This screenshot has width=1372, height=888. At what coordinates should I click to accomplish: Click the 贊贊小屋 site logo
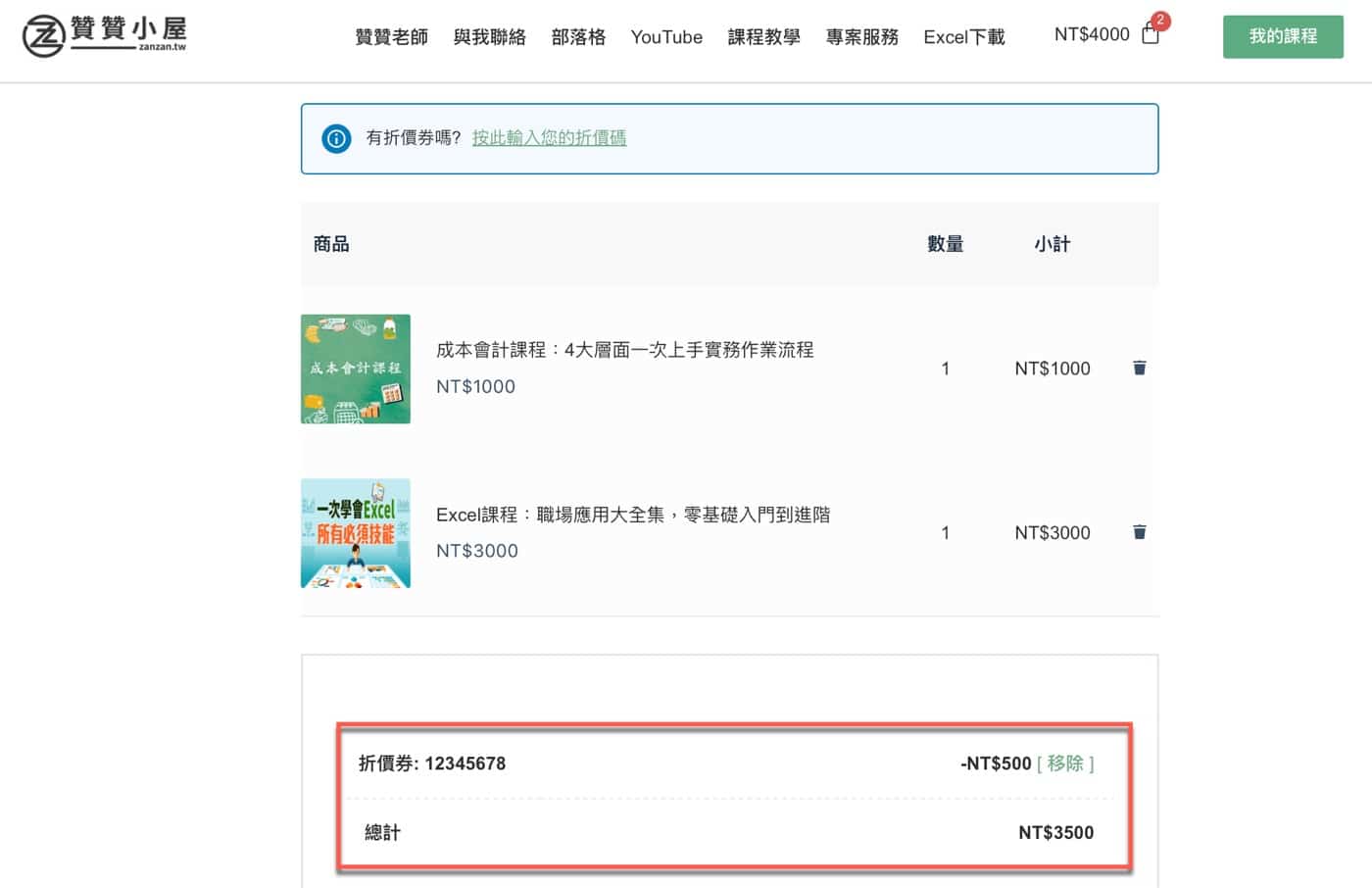click(104, 35)
